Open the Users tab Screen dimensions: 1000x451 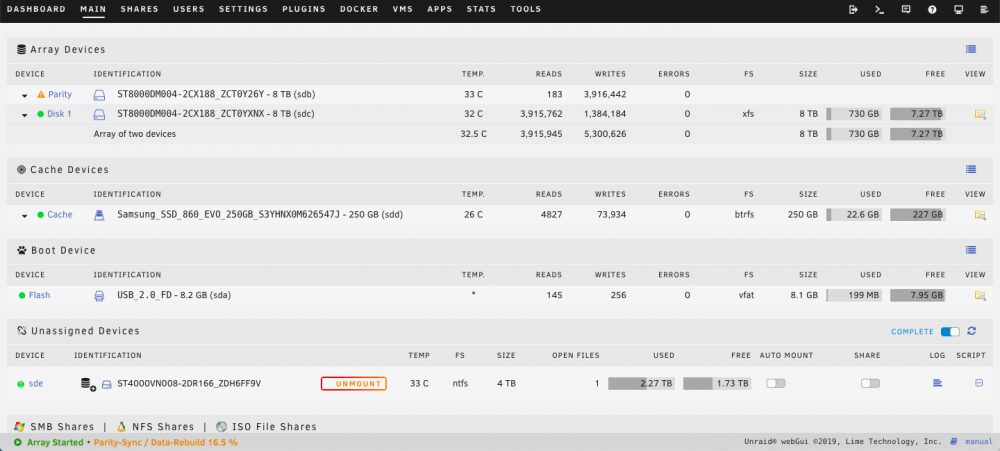click(189, 10)
